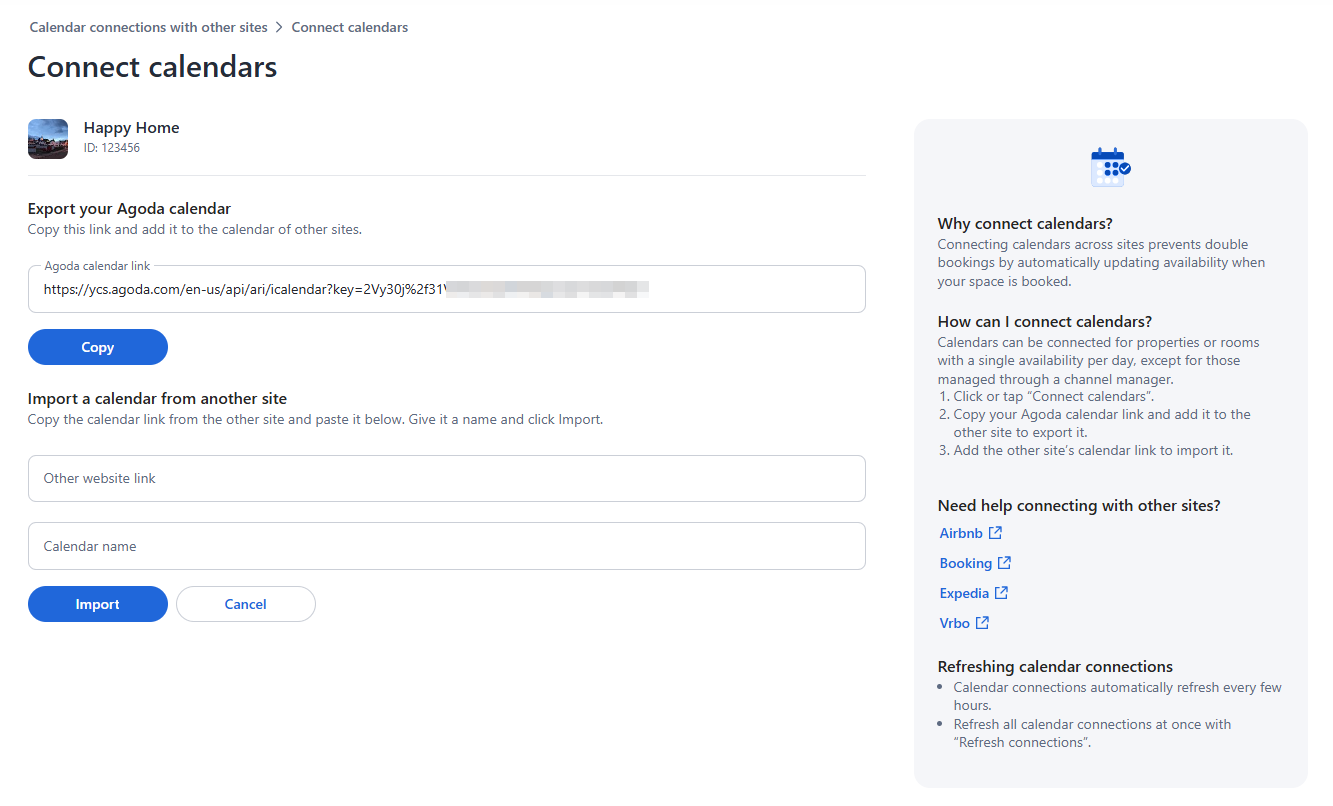Click the external-link icon beside Booking
The width and height of the screenshot is (1333, 806).
tap(1004, 563)
